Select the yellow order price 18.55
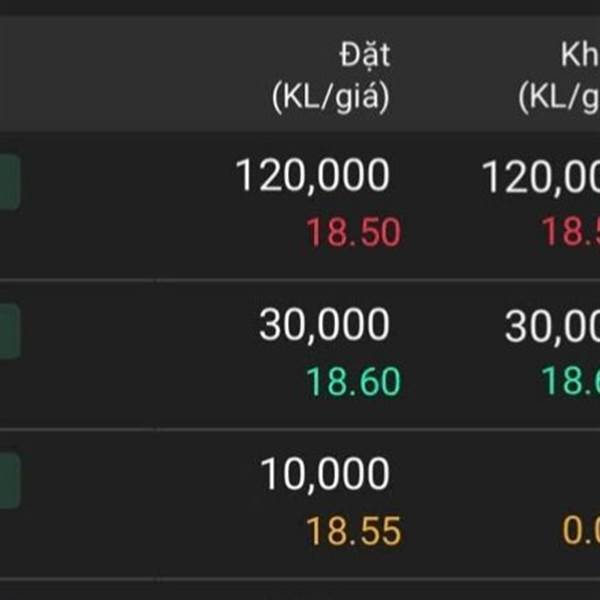600x600 pixels. tap(353, 531)
